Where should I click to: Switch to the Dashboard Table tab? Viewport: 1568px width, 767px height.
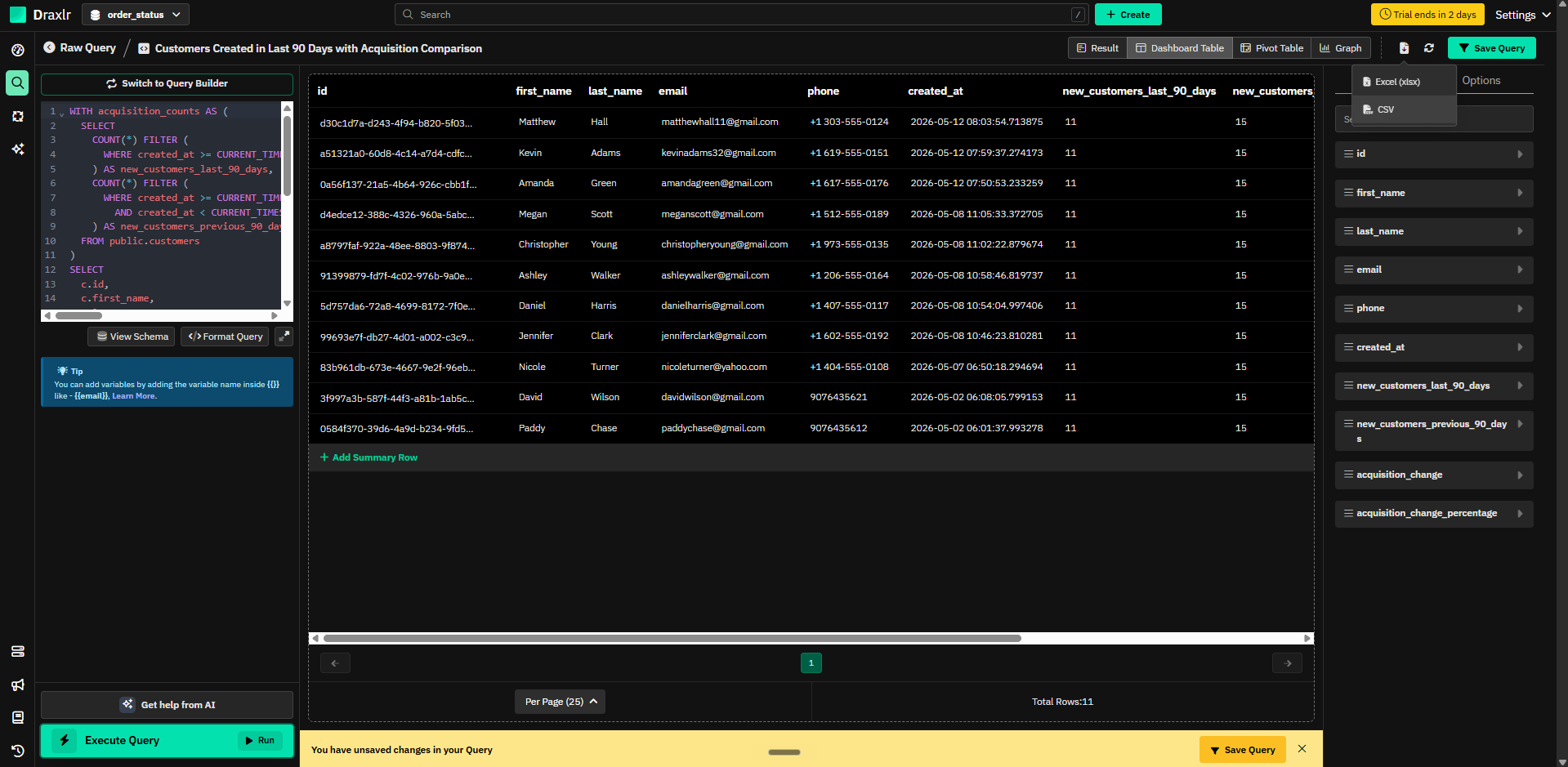1179,48
